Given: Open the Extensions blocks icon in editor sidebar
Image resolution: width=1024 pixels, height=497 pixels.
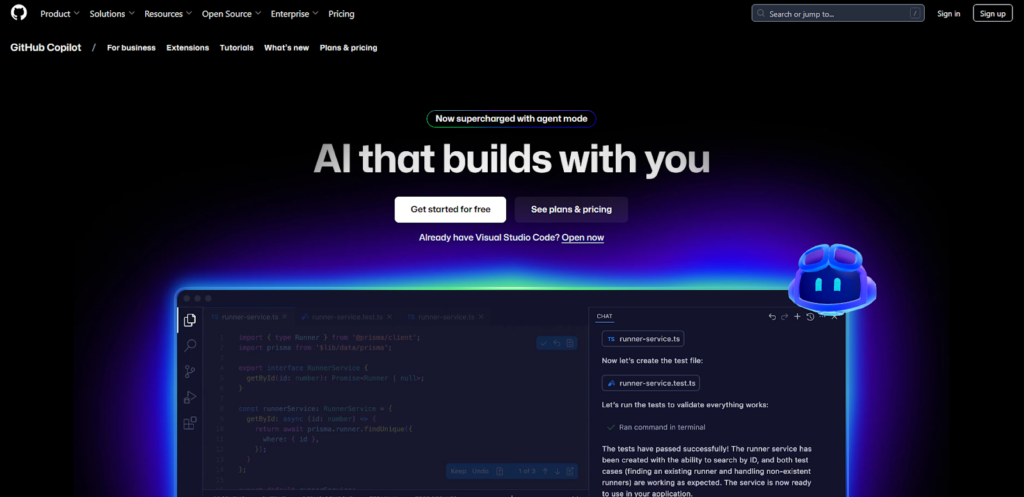Looking at the screenshot, I should [190, 423].
